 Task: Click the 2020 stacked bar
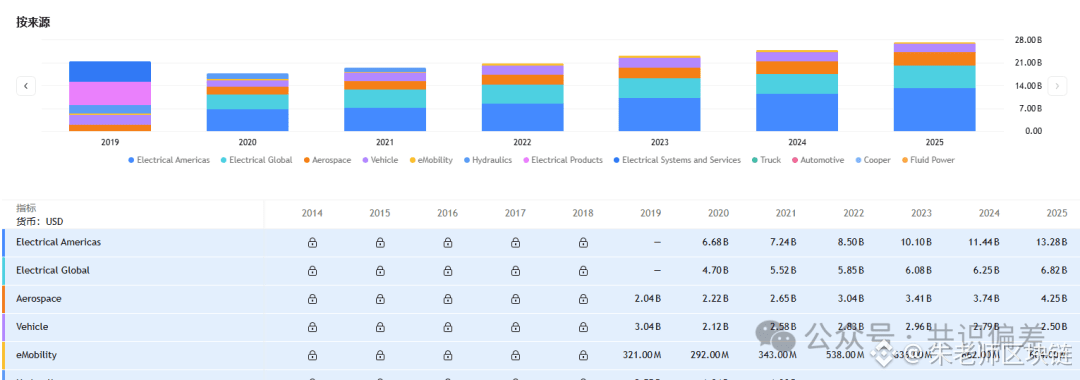point(247,103)
